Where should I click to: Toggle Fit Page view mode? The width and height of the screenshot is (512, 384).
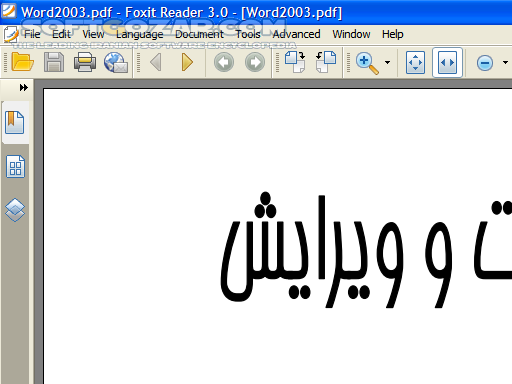pyautogui.click(x=415, y=62)
